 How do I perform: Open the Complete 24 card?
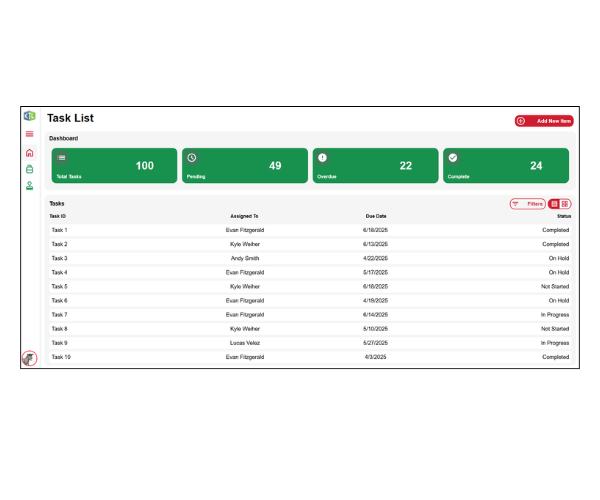pos(506,166)
